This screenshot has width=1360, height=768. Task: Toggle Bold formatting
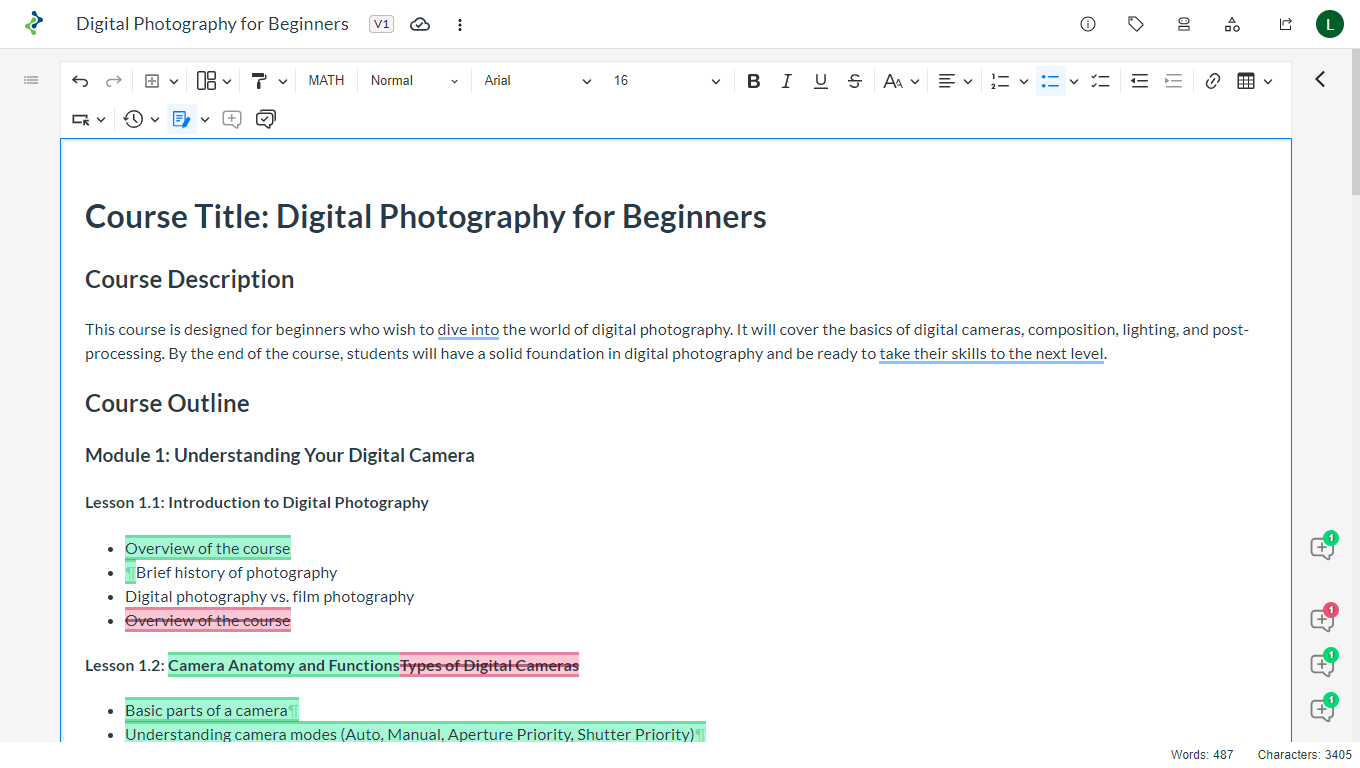tap(754, 81)
